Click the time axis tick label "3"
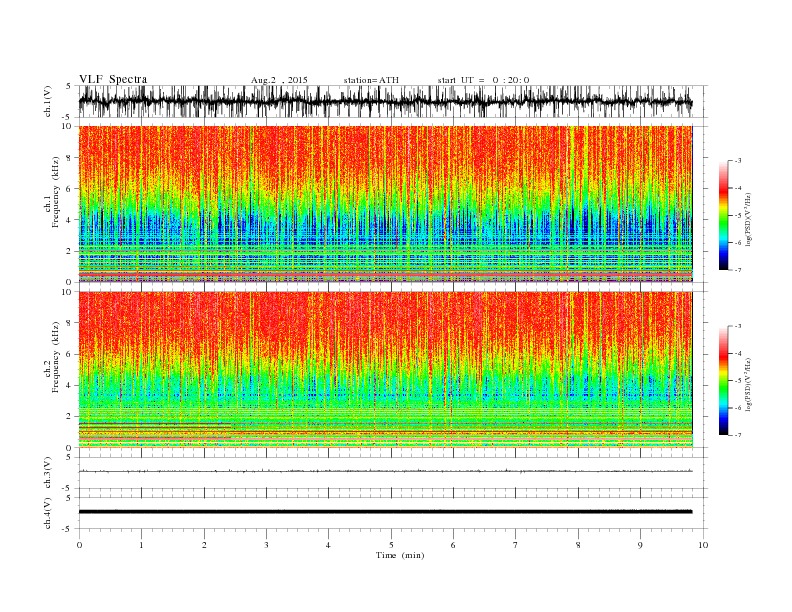This screenshot has height=612, width=792. tap(266, 545)
